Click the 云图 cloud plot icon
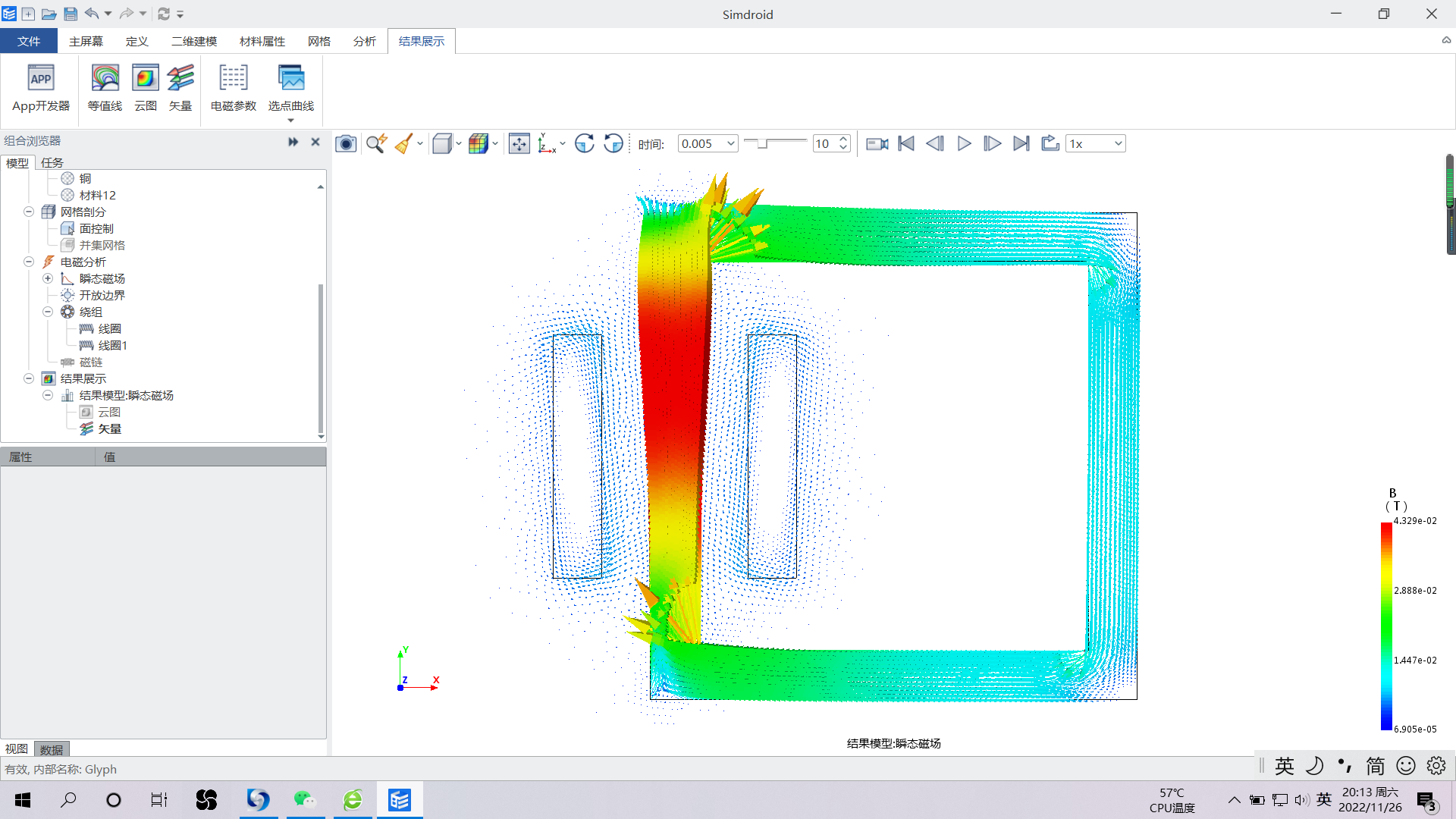This screenshot has width=1456, height=819. 145,88
